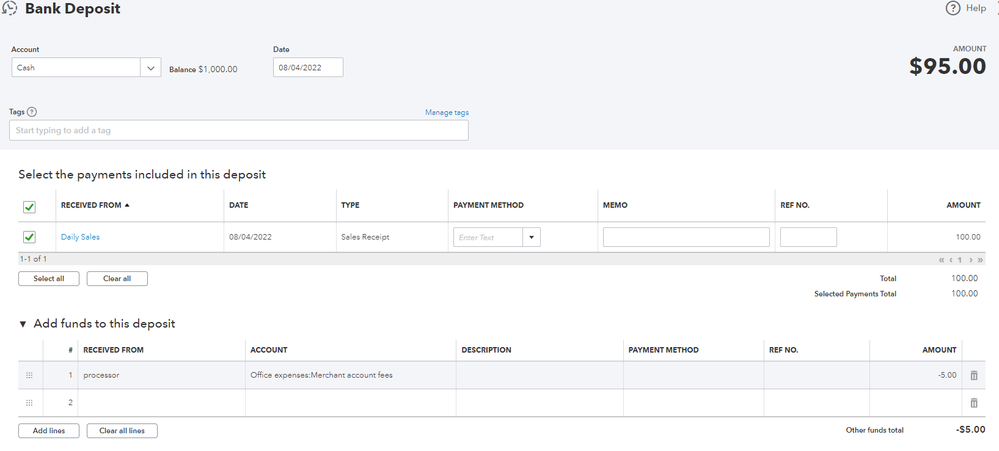Click the Sales Receipt type cell
The width and height of the screenshot is (999, 451).
tap(365, 237)
